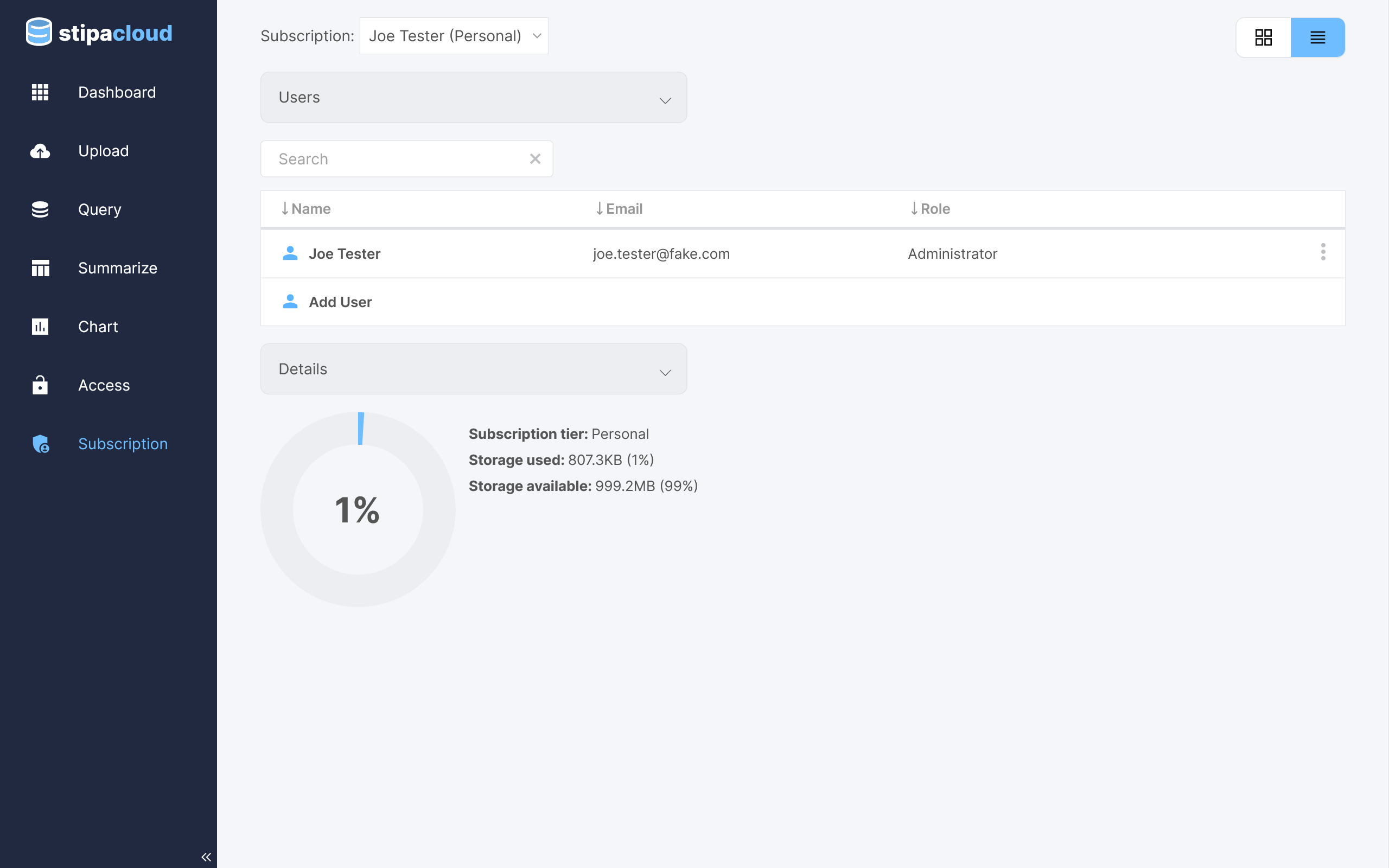Click Add User row

click(x=340, y=302)
